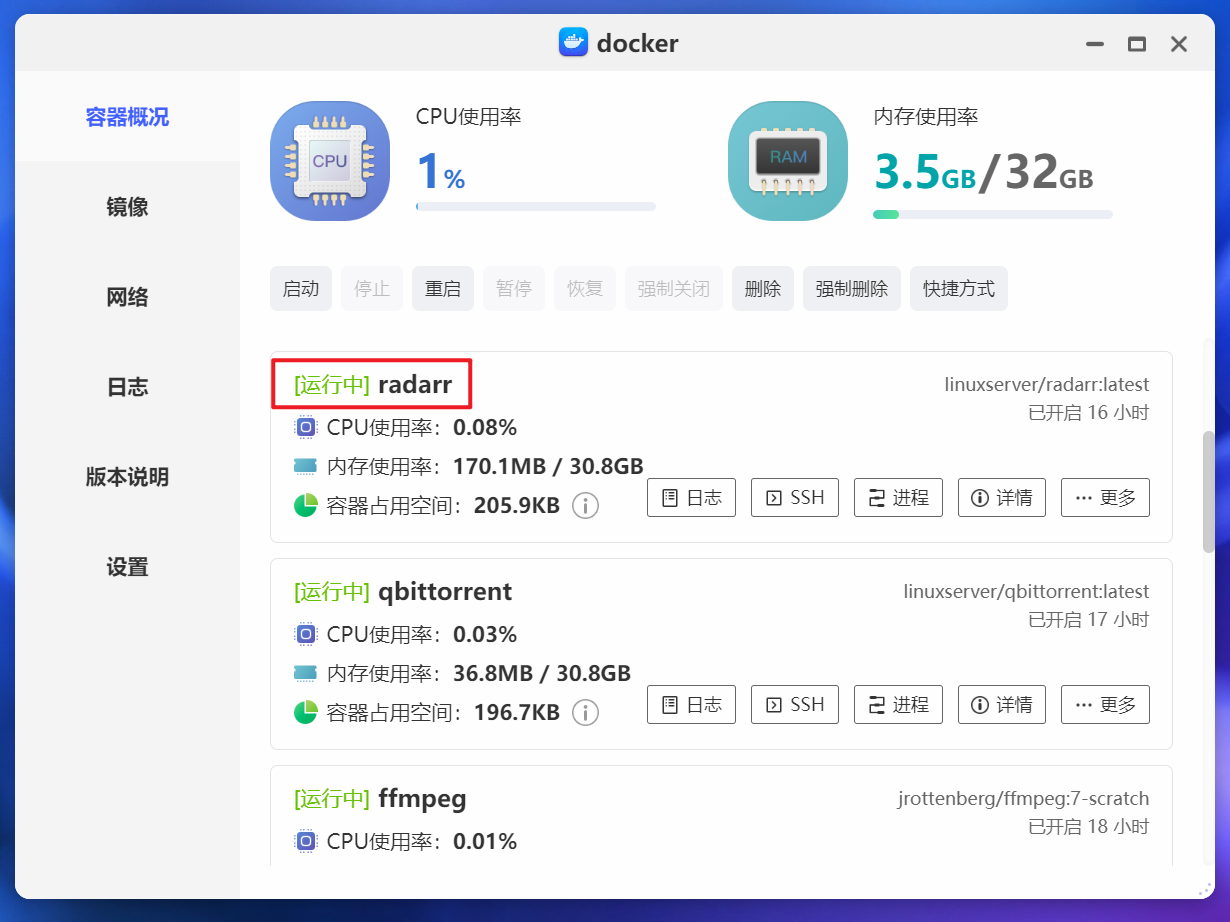This screenshot has height=922, width=1230.
Task: Click the 快捷方式 button
Action: (x=959, y=289)
